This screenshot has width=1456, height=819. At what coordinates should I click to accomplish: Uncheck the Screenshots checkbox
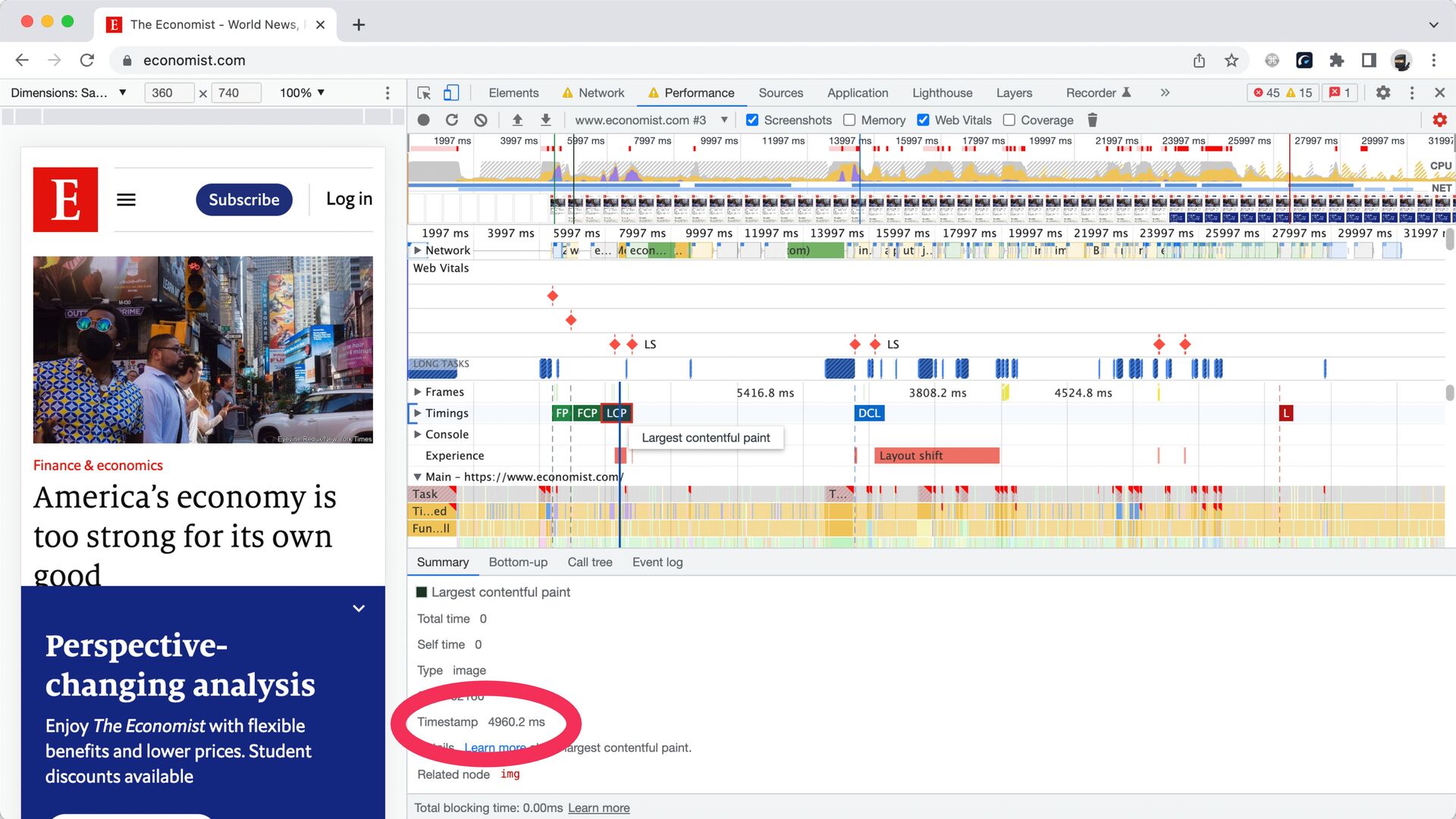(752, 120)
